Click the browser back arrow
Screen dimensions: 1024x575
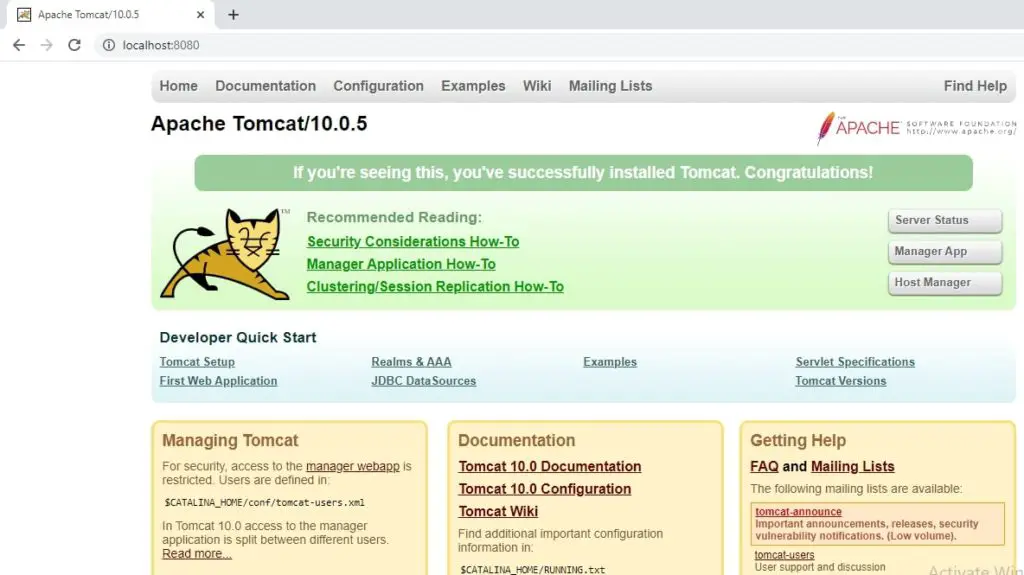(19, 45)
